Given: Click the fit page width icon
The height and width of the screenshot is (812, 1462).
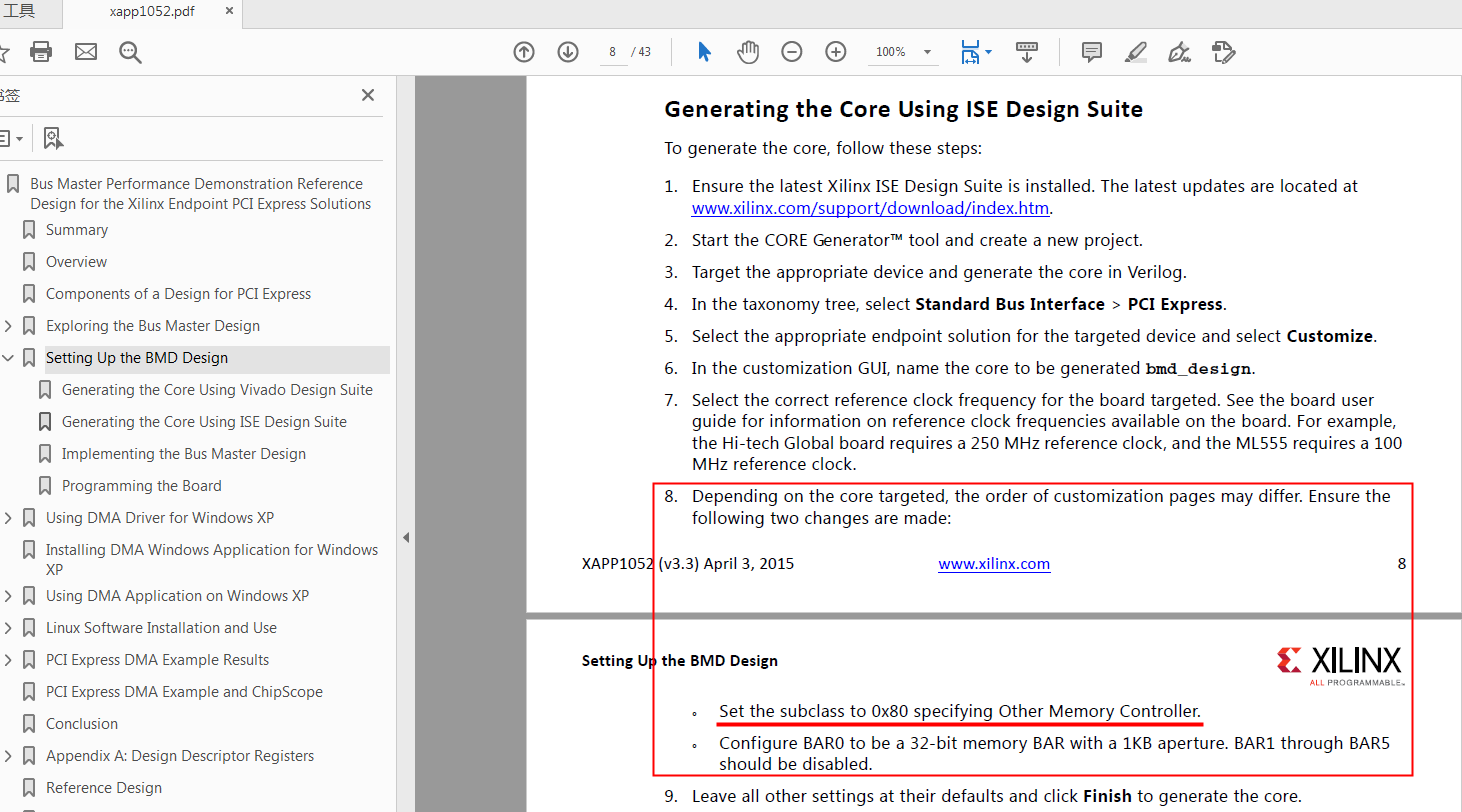Looking at the screenshot, I should pos(969,52).
